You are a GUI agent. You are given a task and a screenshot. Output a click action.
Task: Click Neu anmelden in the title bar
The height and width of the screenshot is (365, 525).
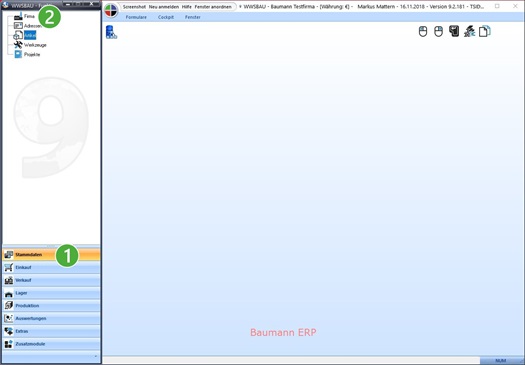[164, 7]
